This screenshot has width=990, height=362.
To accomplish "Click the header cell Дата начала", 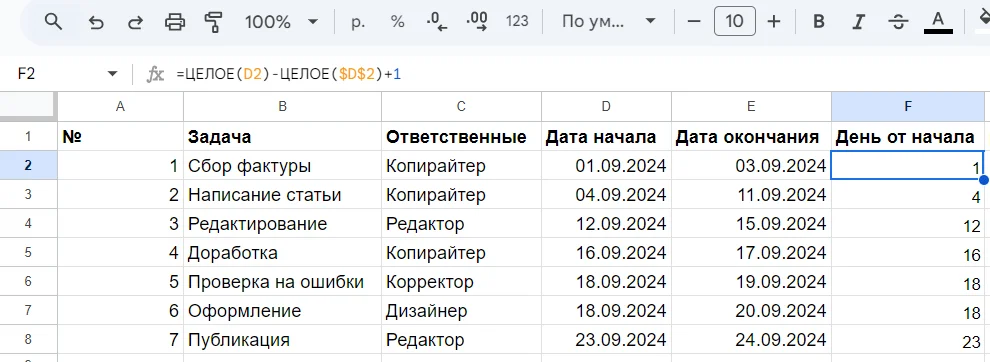I will pos(606,136).
